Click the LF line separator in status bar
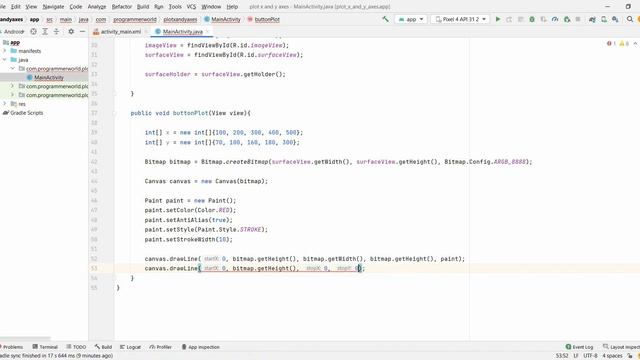The height and width of the screenshot is (360, 640). coord(576,356)
